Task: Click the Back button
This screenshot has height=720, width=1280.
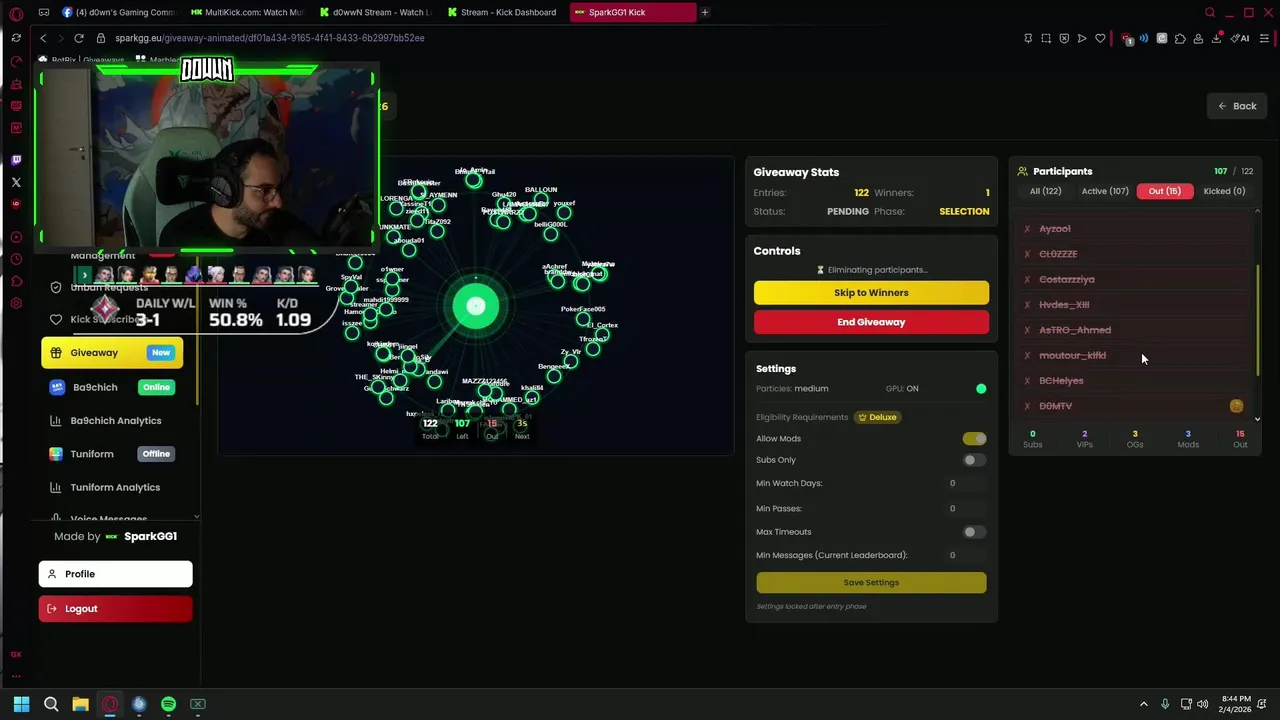Action: [1237, 106]
